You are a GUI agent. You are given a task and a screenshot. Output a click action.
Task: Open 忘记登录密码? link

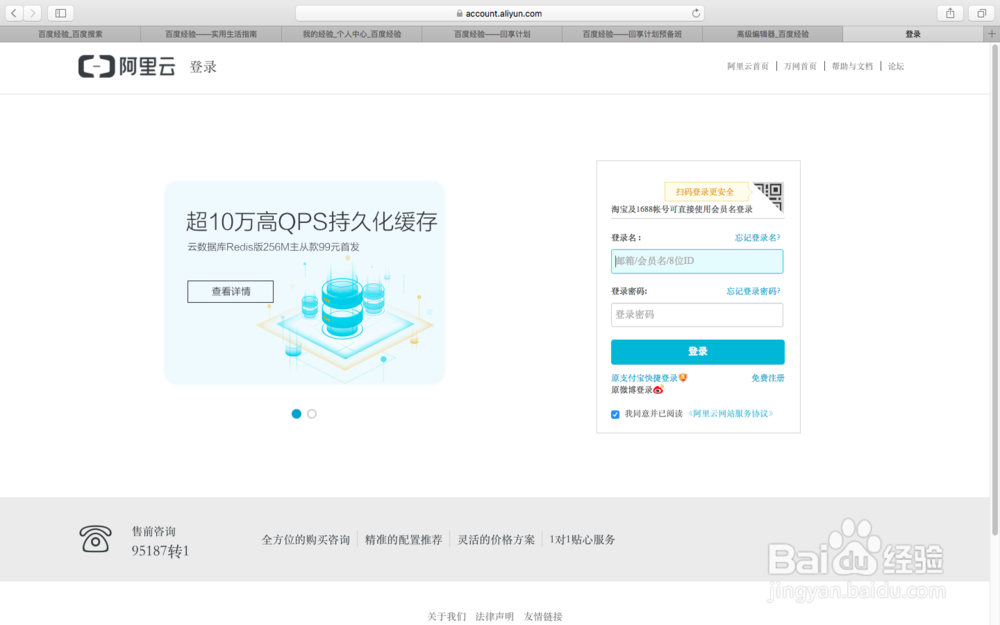753,291
